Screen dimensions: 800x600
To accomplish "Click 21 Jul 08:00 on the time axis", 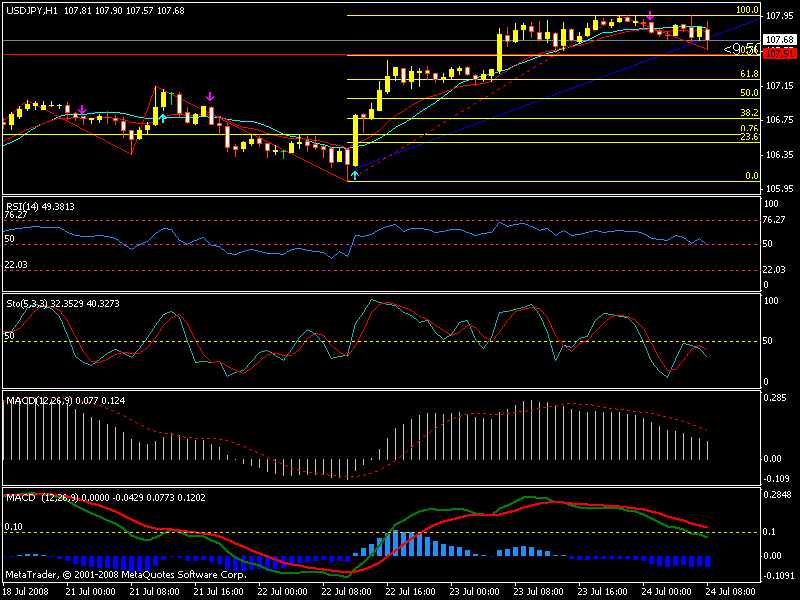I will [x=155, y=592].
